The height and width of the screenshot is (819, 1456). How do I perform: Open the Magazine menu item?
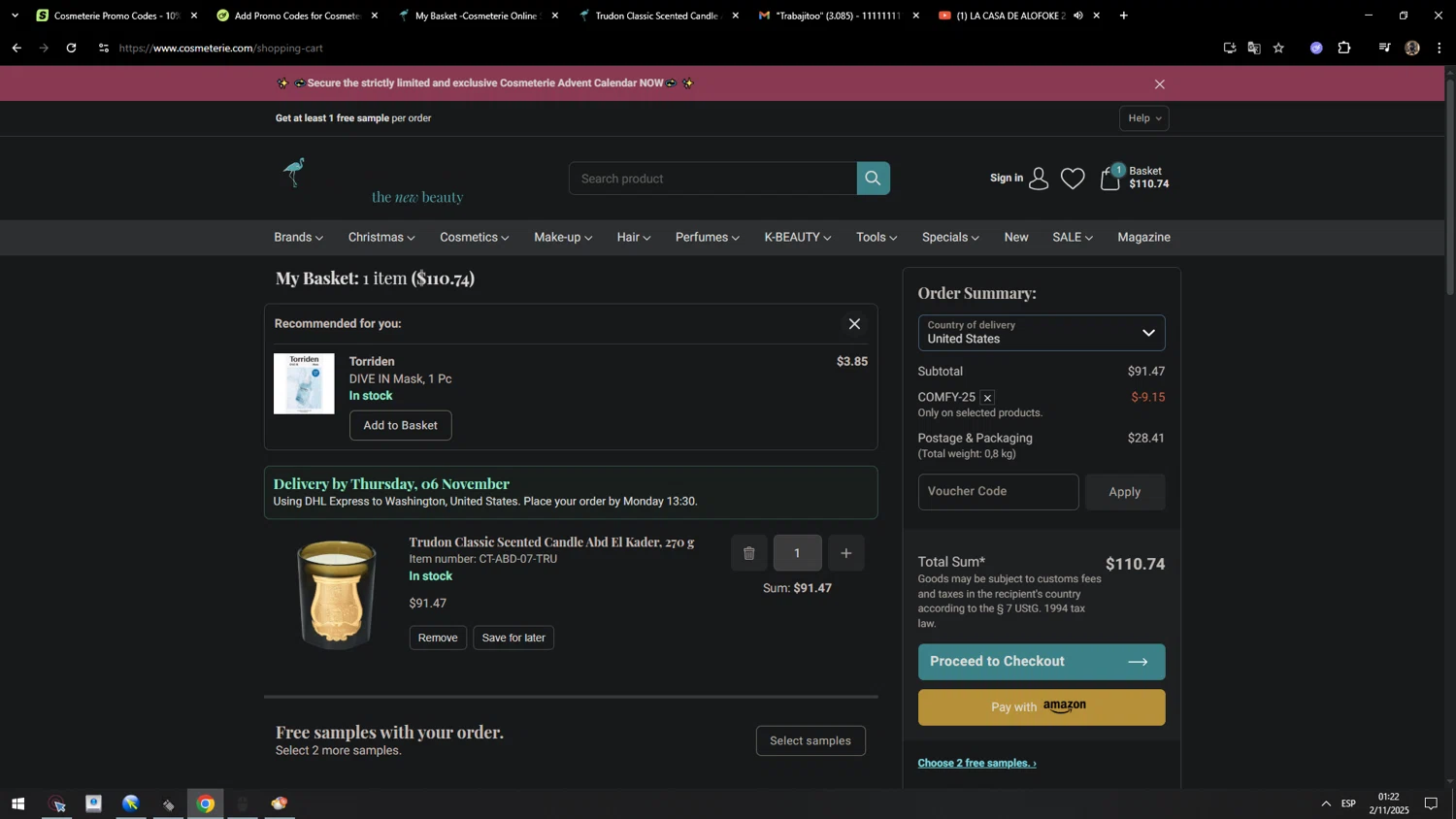(1143, 238)
